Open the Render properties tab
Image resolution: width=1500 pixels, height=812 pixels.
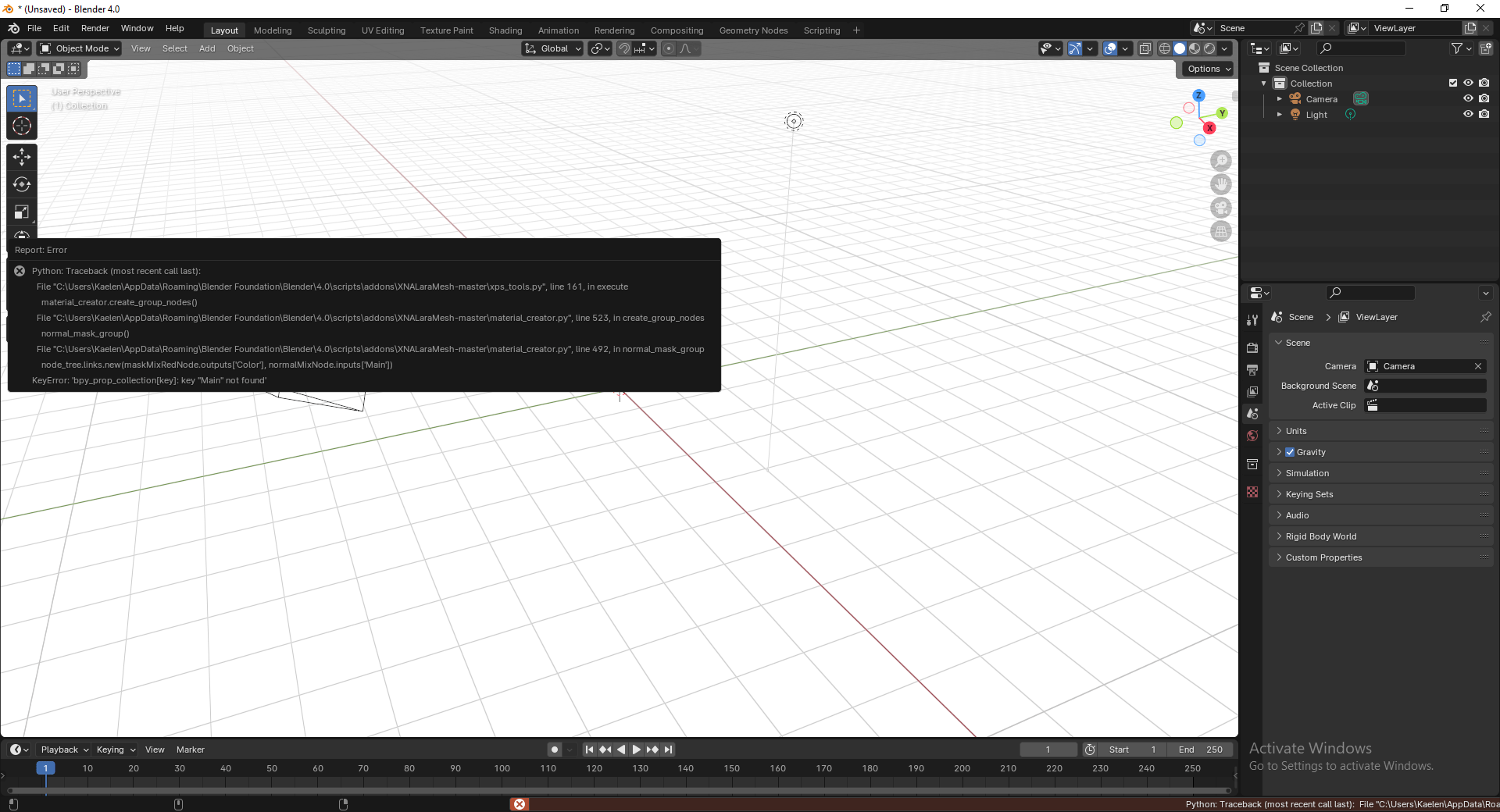(1252, 347)
